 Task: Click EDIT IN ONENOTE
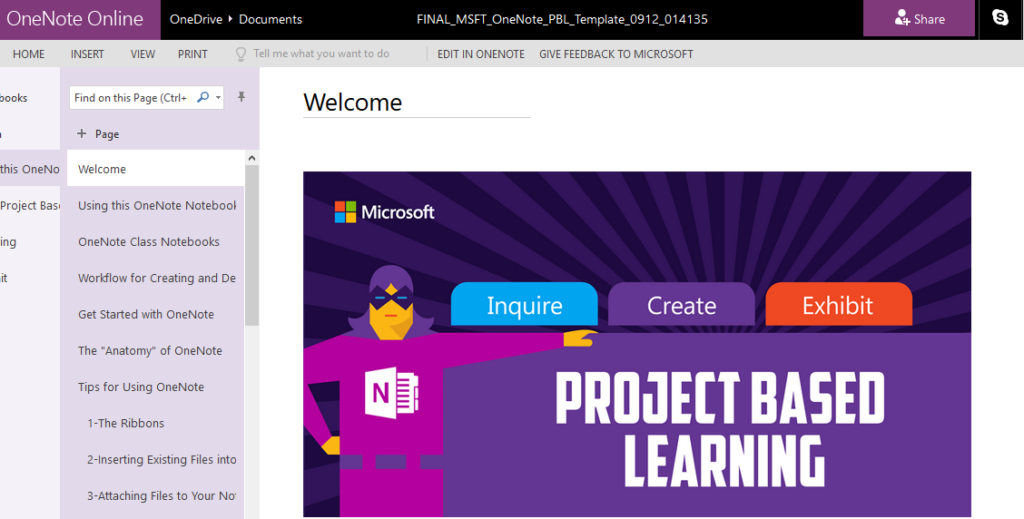point(481,54)
